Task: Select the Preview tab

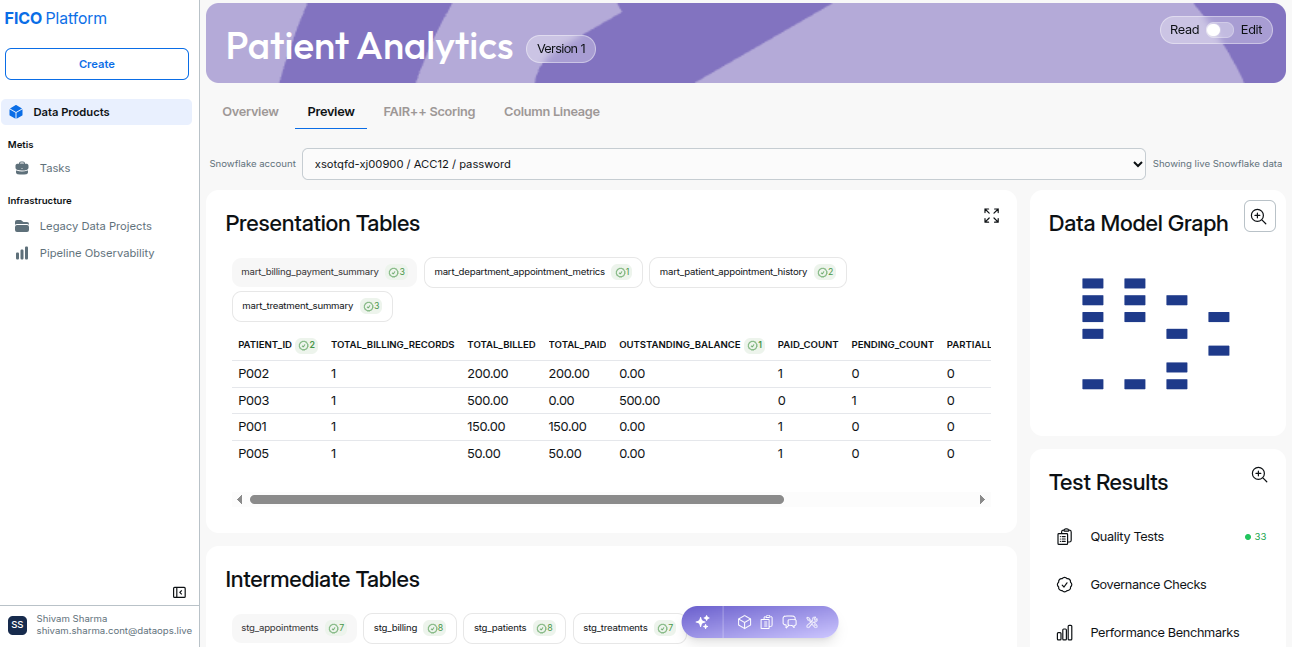Action: 331,112
